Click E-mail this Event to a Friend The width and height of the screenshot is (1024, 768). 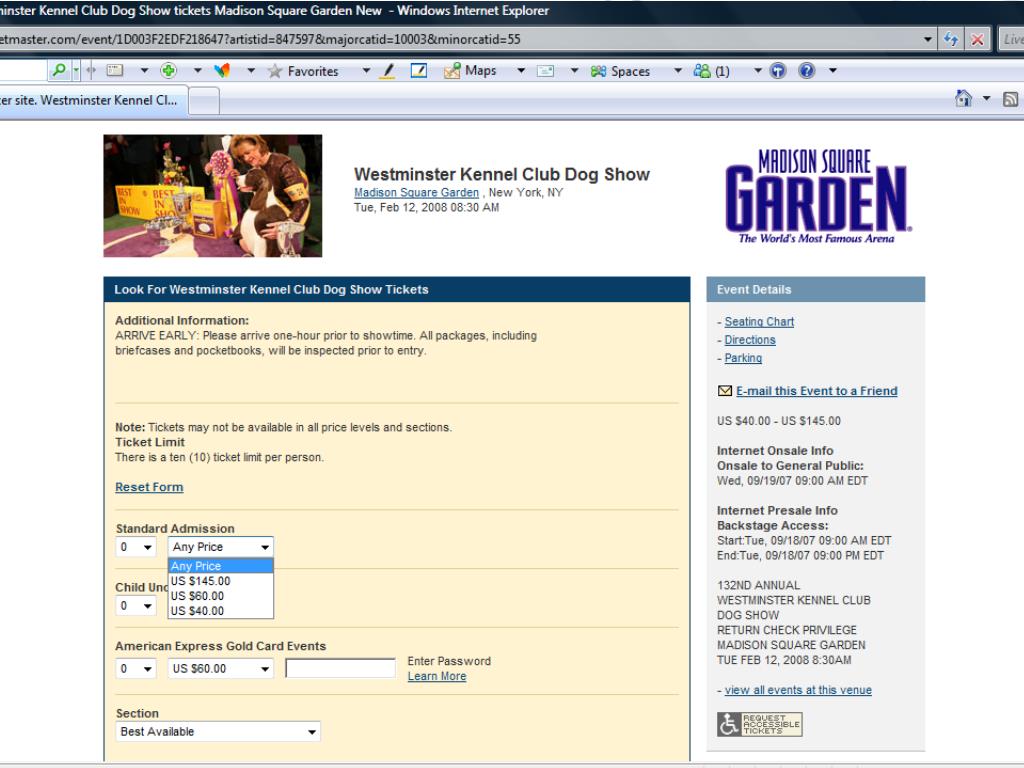click(x=816, y=391)
